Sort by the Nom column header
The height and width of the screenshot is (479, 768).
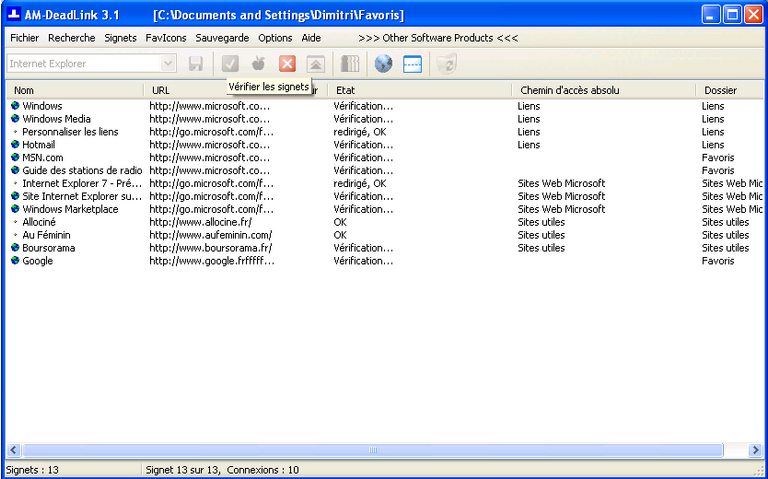[75, 90]
